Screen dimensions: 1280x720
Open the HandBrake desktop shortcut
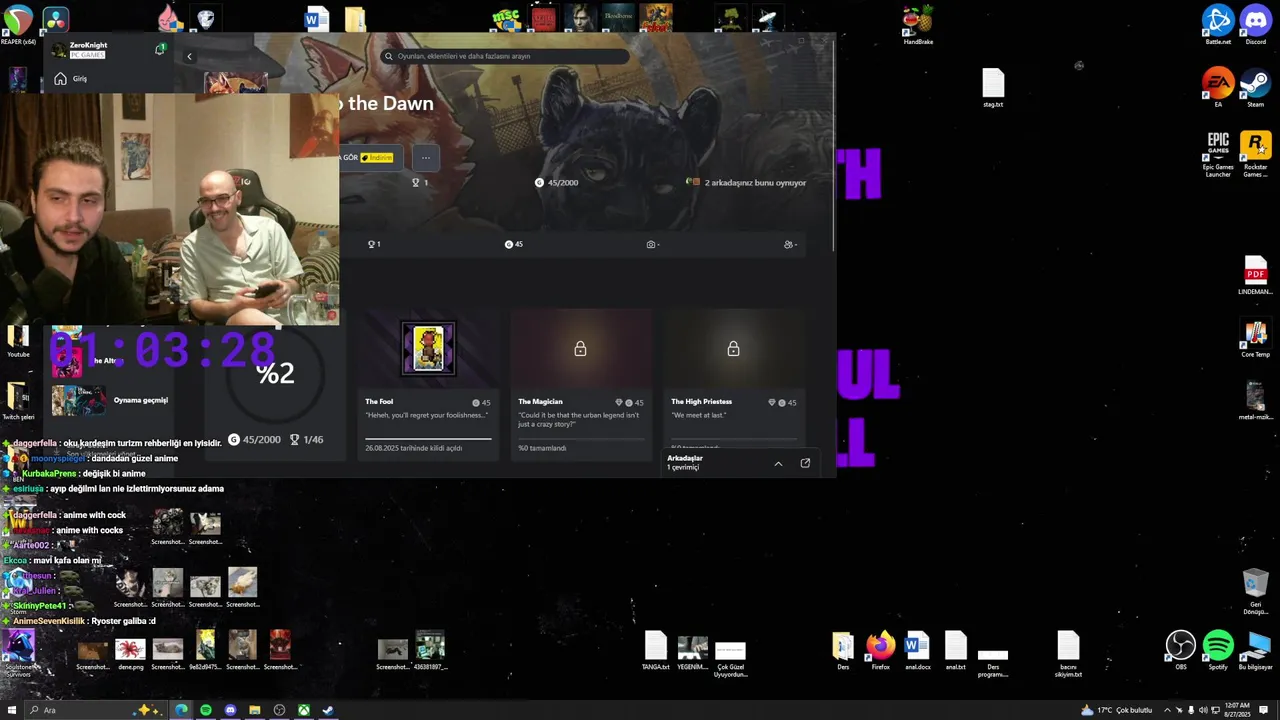pyautogui.click(x=918, y=24)
